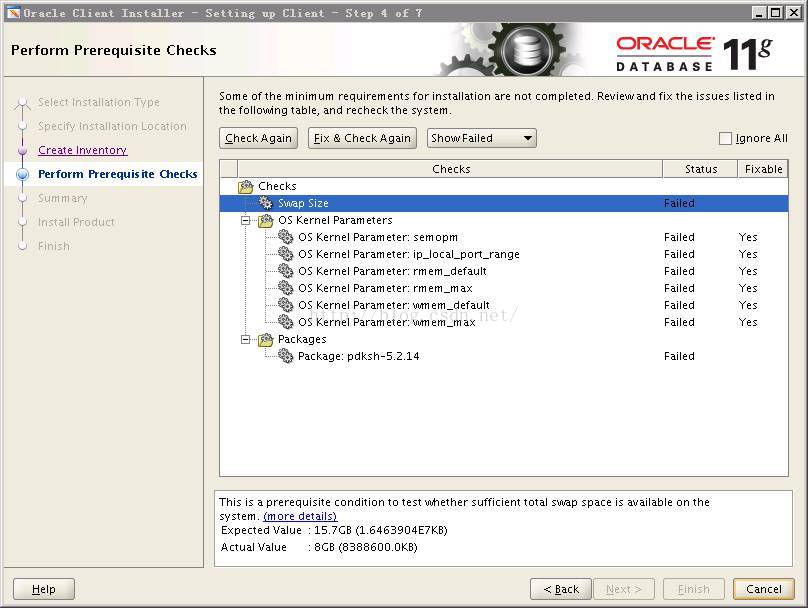This screenshot has height=608, width=808.
Task: Click gear icon beside rmem_default parameter
Action: [285, 271]
